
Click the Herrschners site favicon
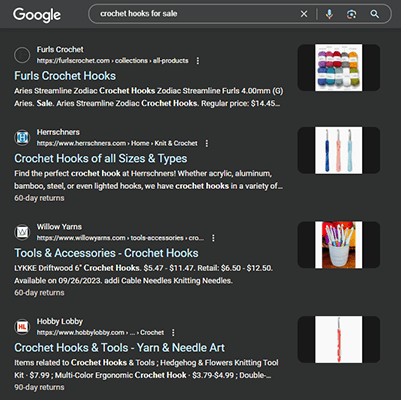tap(22, 137)
